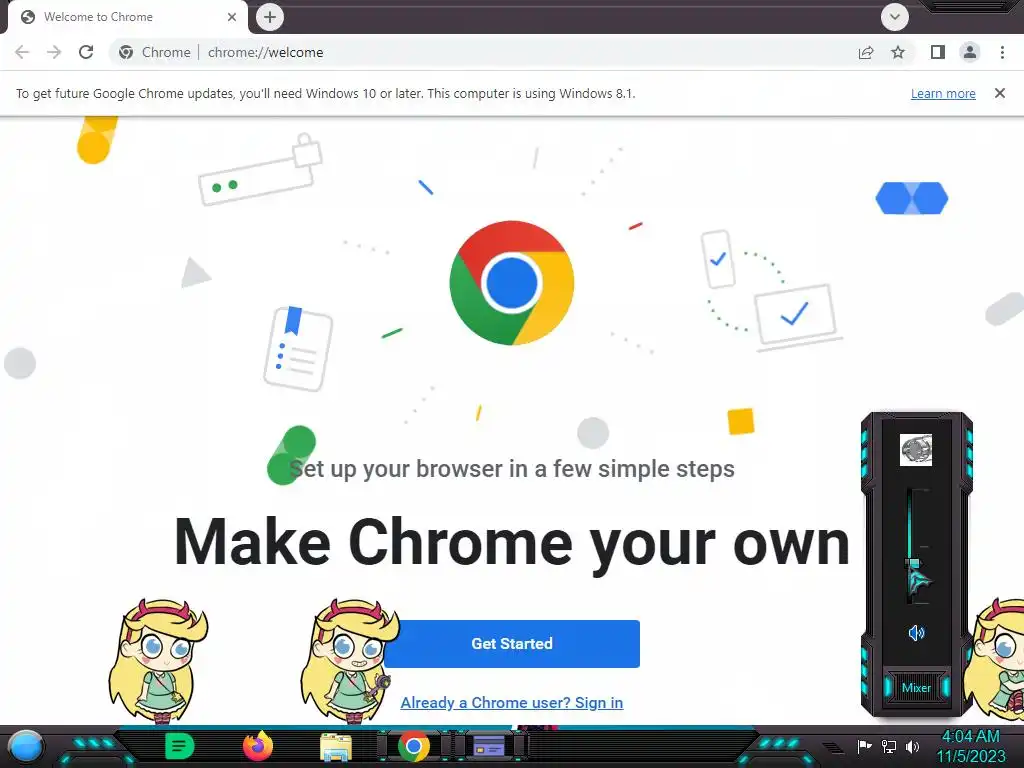The width and height of the screenshot is (1024, 768).
Task: Open Chrome's three-dot menu
Action: point(1002,52)
